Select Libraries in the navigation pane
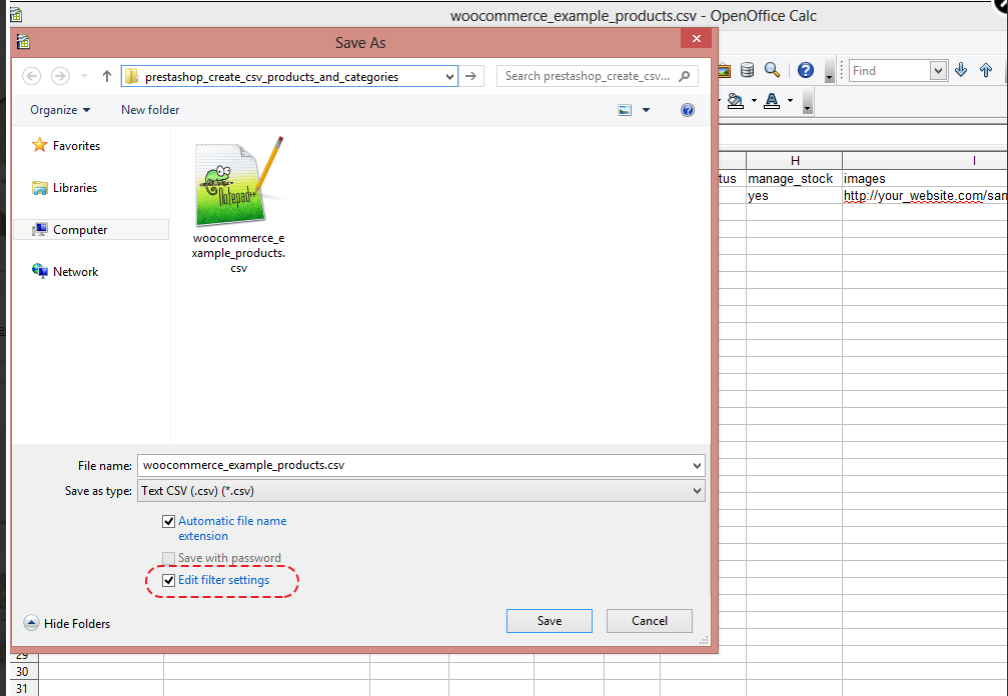 click(65, 188)
